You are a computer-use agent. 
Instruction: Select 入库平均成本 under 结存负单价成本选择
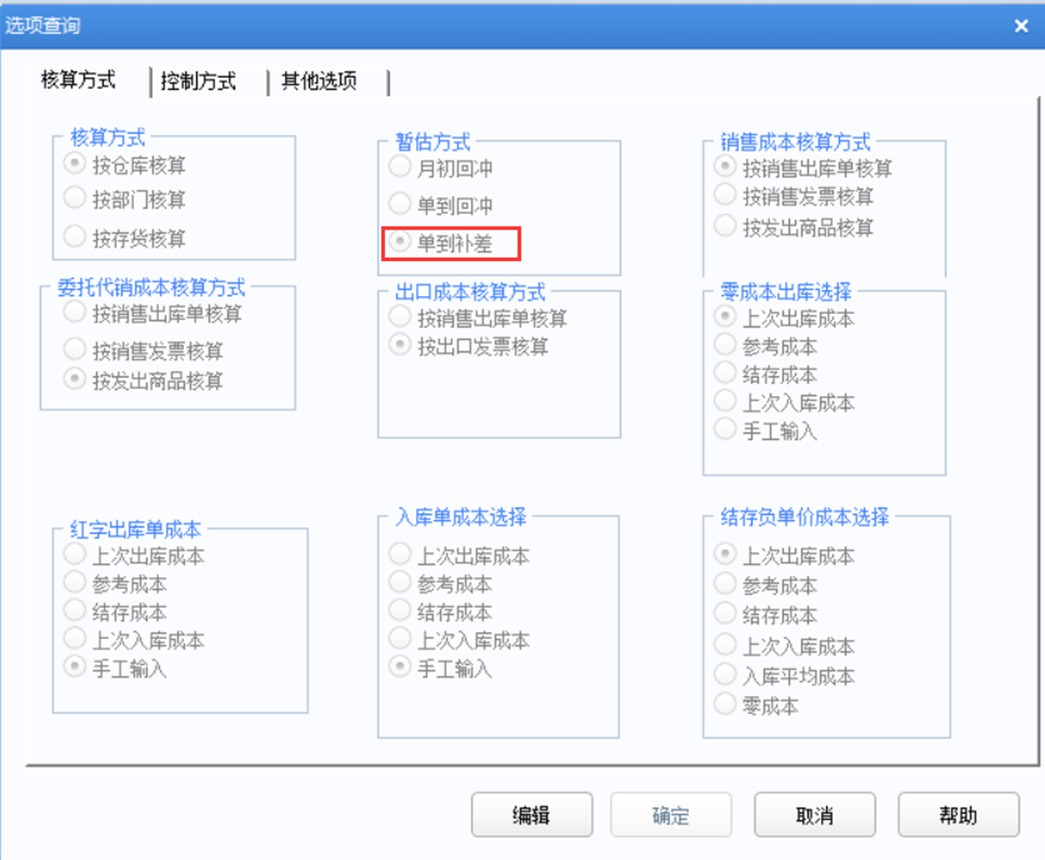point(726,675)
